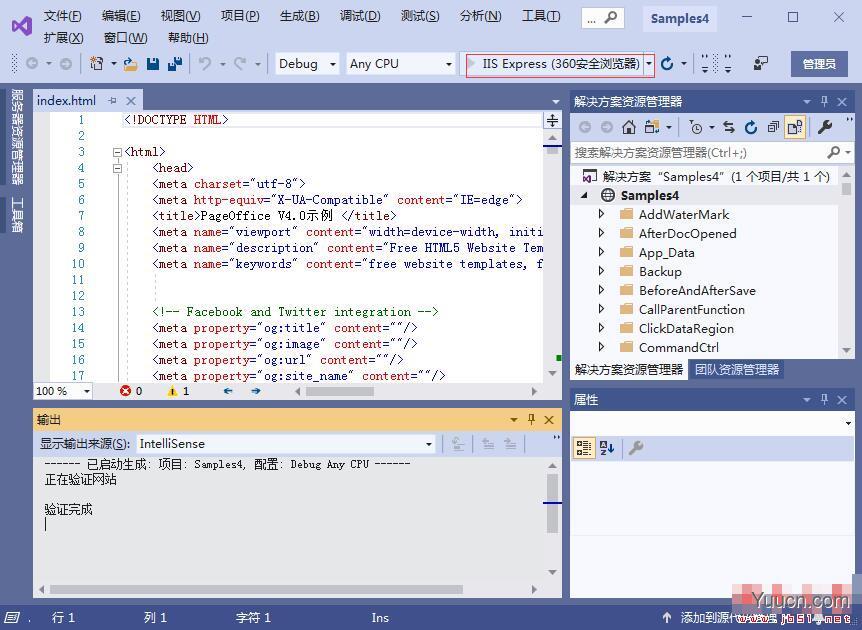Click the warning count icon showing 1
This screenshot has width=862, height=630.
(173, 391)
